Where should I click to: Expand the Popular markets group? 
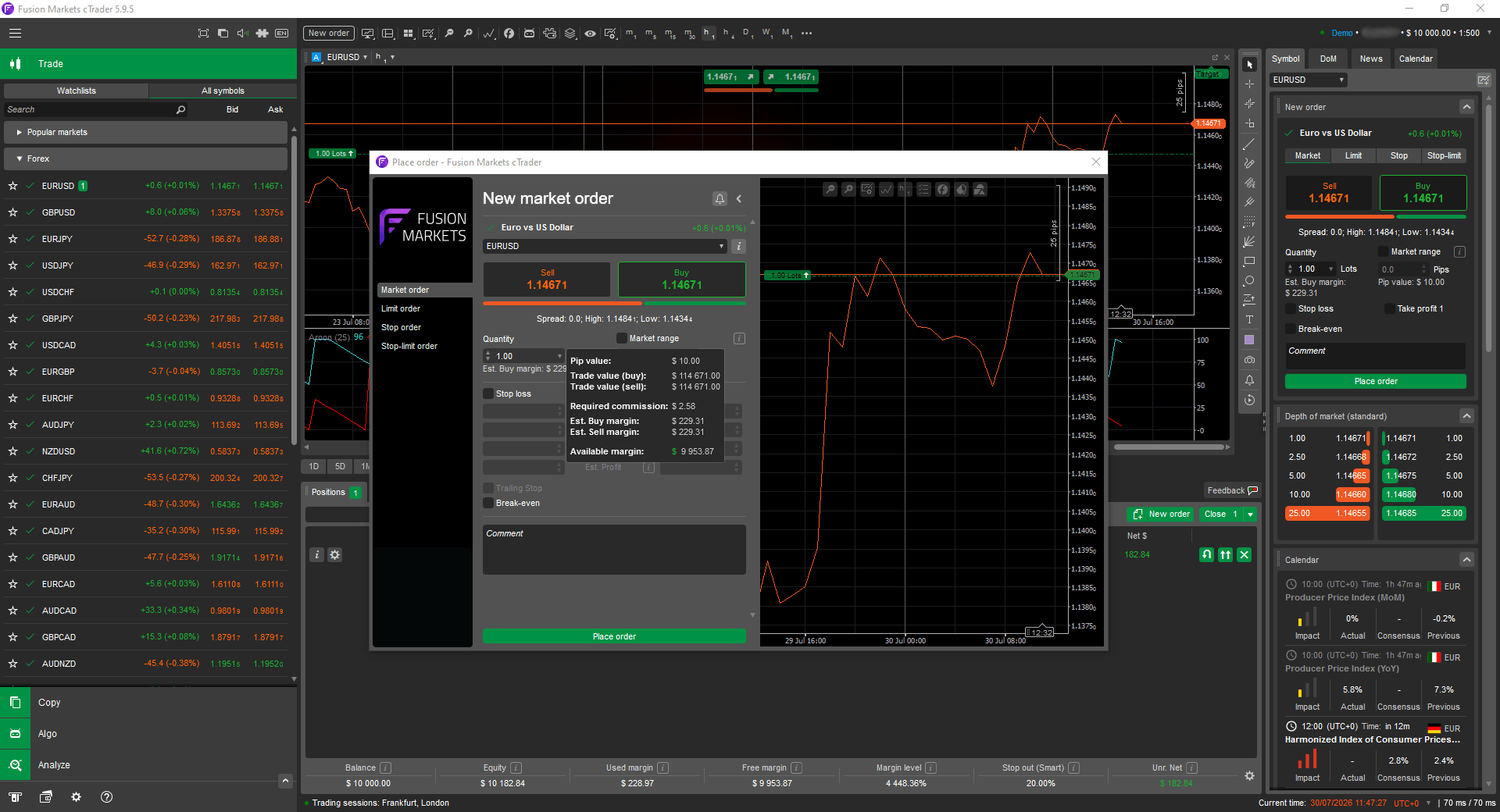click(x=146, y=132)
